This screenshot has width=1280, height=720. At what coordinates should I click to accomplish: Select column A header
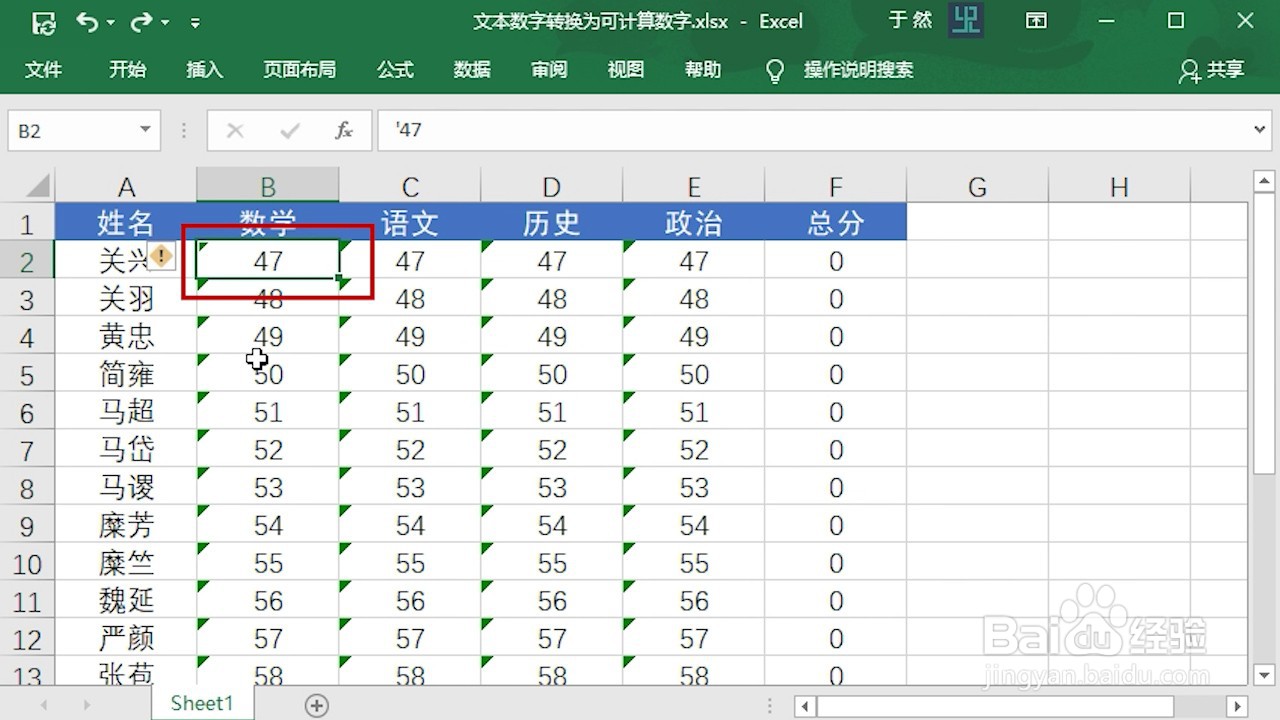coord(126,187)
